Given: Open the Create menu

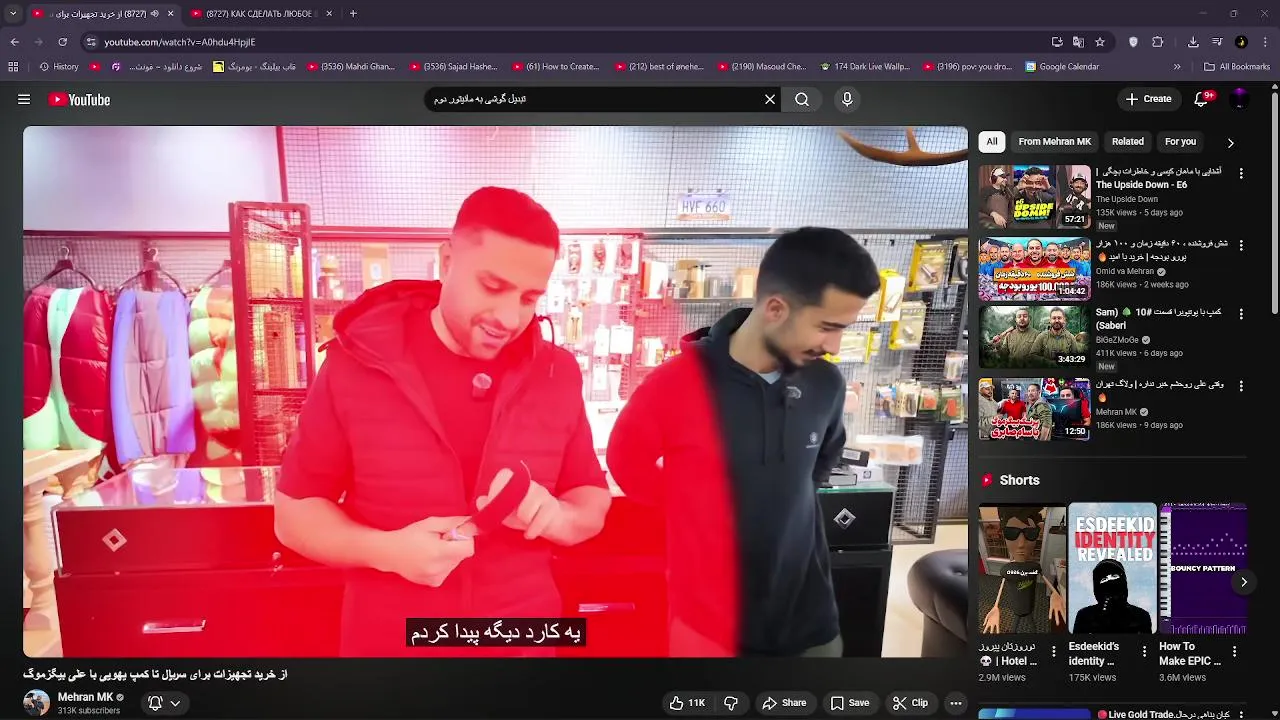Looking at the screenshot, I should [1148, 99].
